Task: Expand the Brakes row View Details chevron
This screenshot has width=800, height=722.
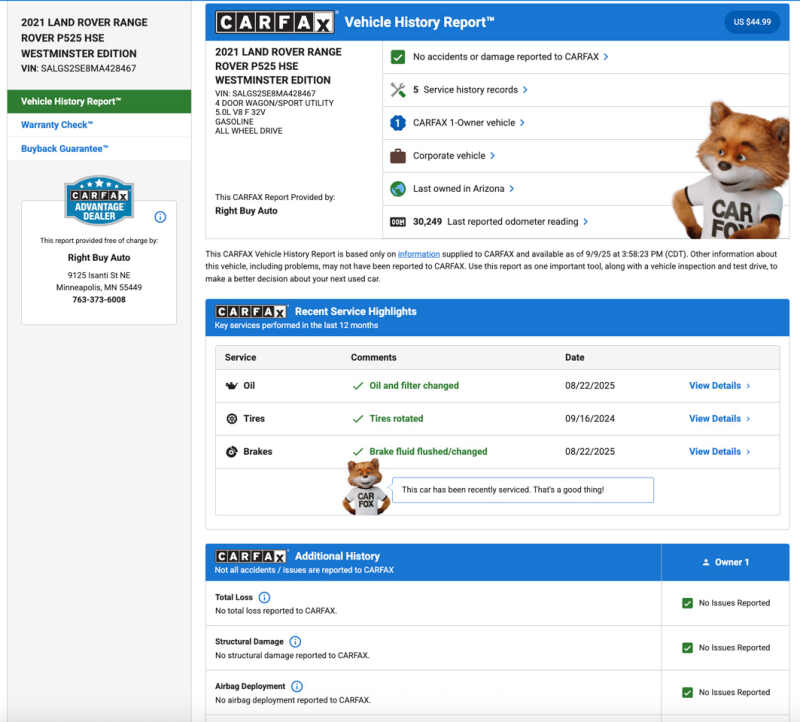Action: pyautogui.click(x=748, y=452)
